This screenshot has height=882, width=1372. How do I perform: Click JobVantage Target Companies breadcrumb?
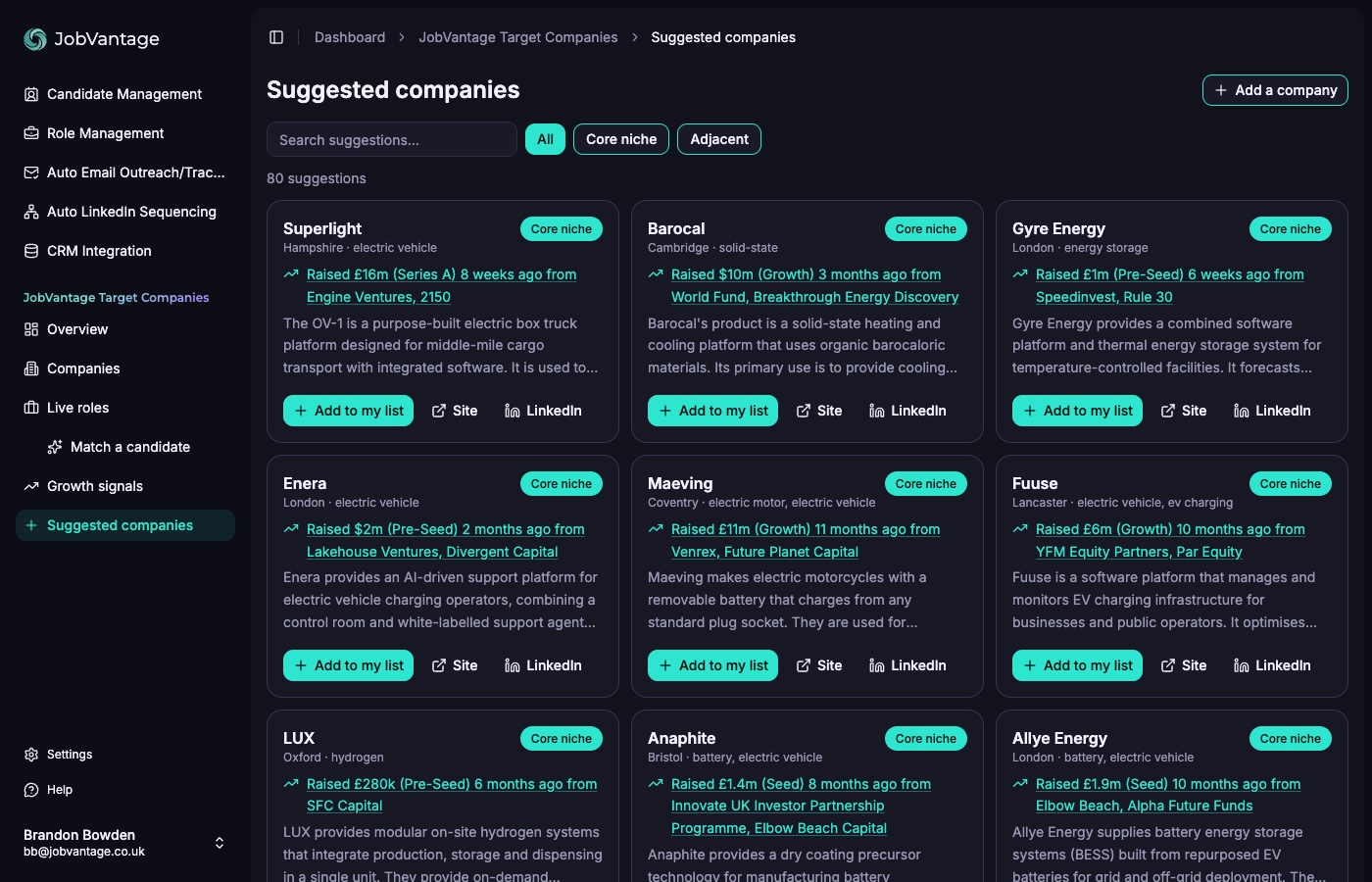518,37
